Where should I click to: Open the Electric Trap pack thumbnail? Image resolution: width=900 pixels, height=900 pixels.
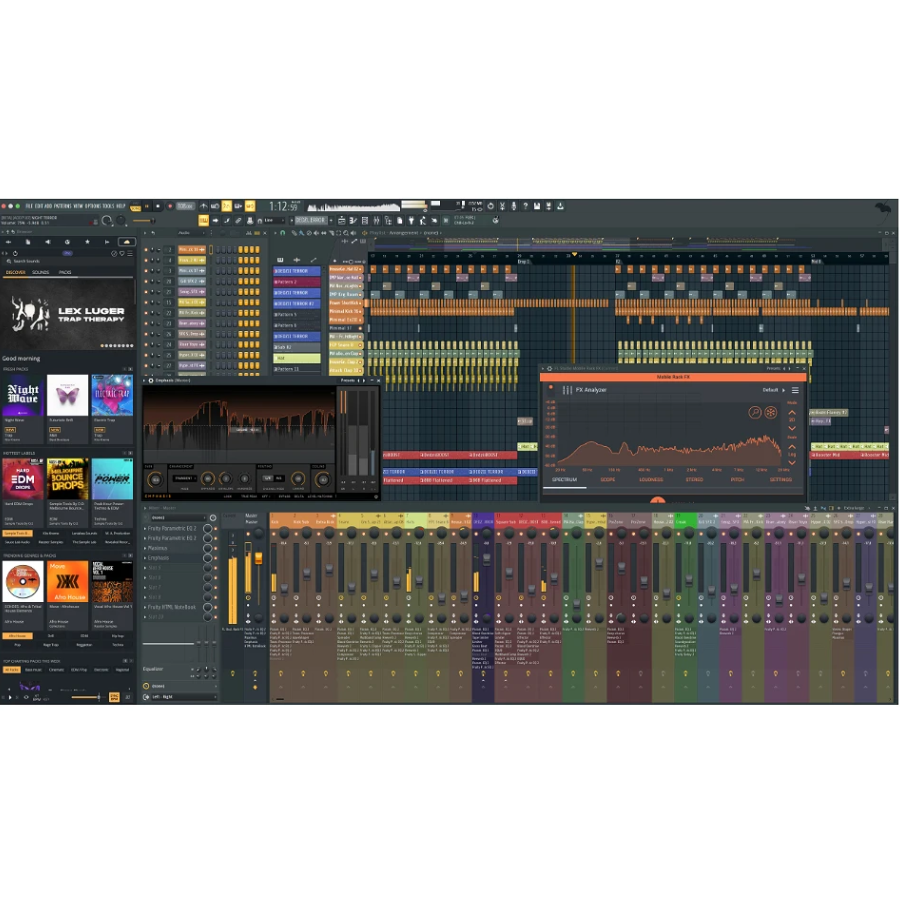coord(112,395)
